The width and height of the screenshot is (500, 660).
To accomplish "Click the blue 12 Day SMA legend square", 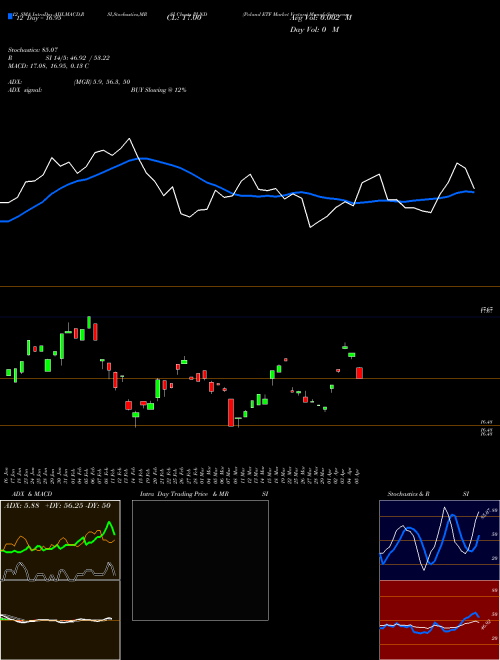I will tap(10, 16).
